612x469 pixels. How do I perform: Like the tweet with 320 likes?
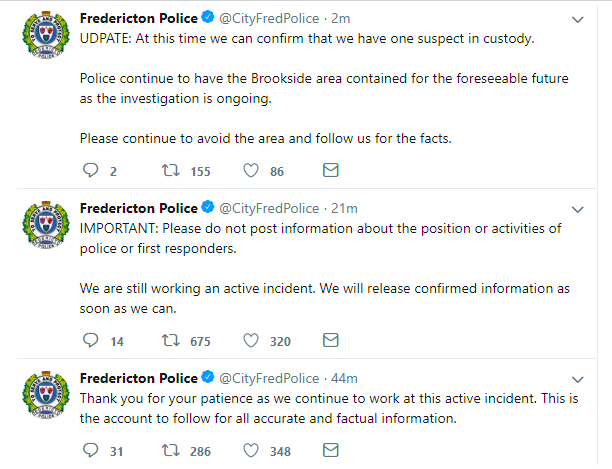(249, 341)
